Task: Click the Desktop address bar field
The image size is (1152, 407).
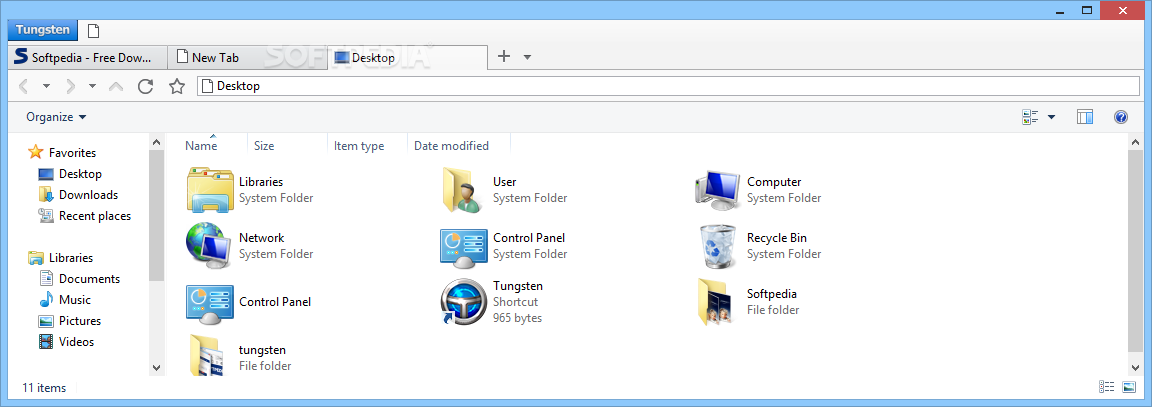Action: [x=669, y=86]
